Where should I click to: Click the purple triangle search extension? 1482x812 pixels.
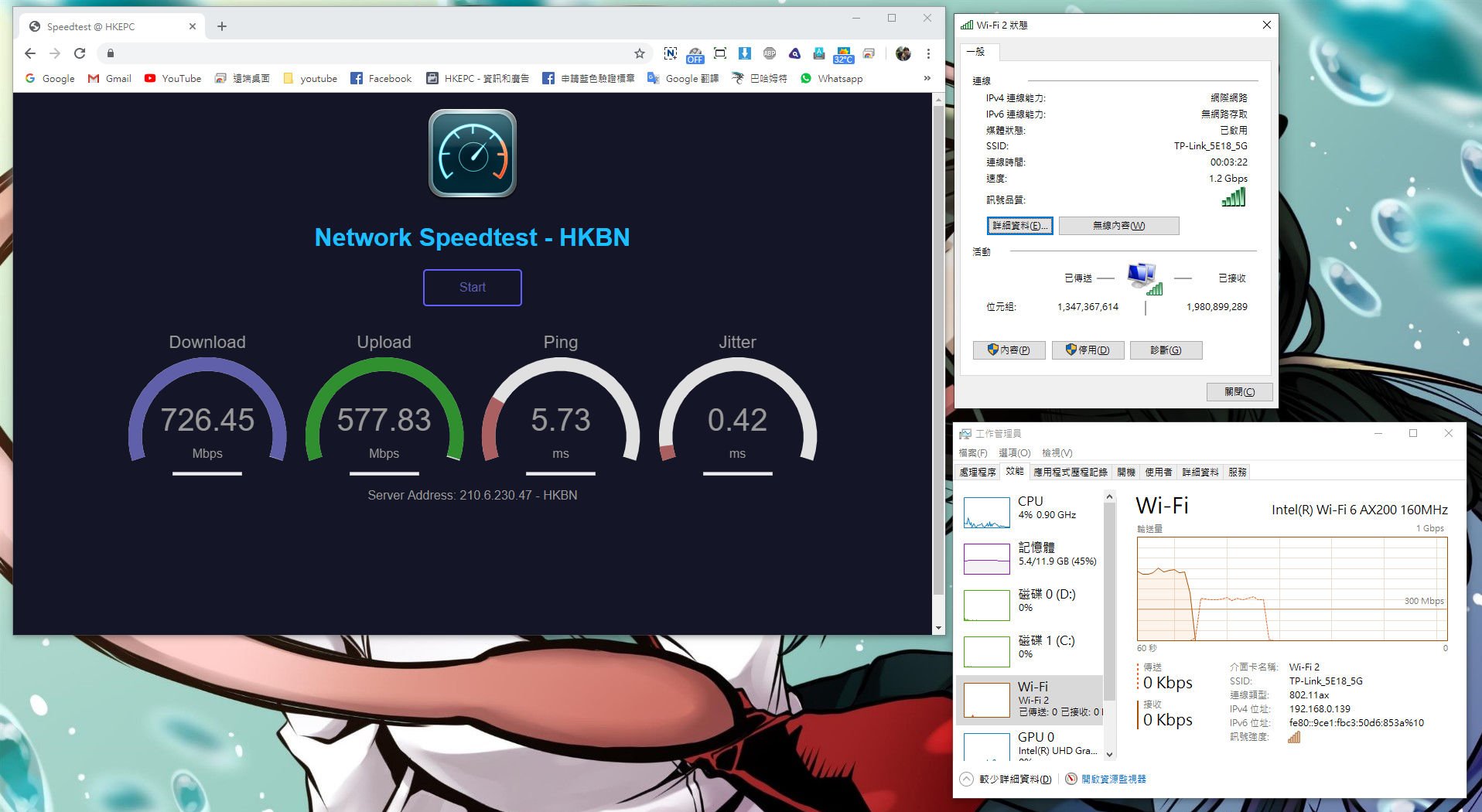pyautogui.click(x=794, y=53)
